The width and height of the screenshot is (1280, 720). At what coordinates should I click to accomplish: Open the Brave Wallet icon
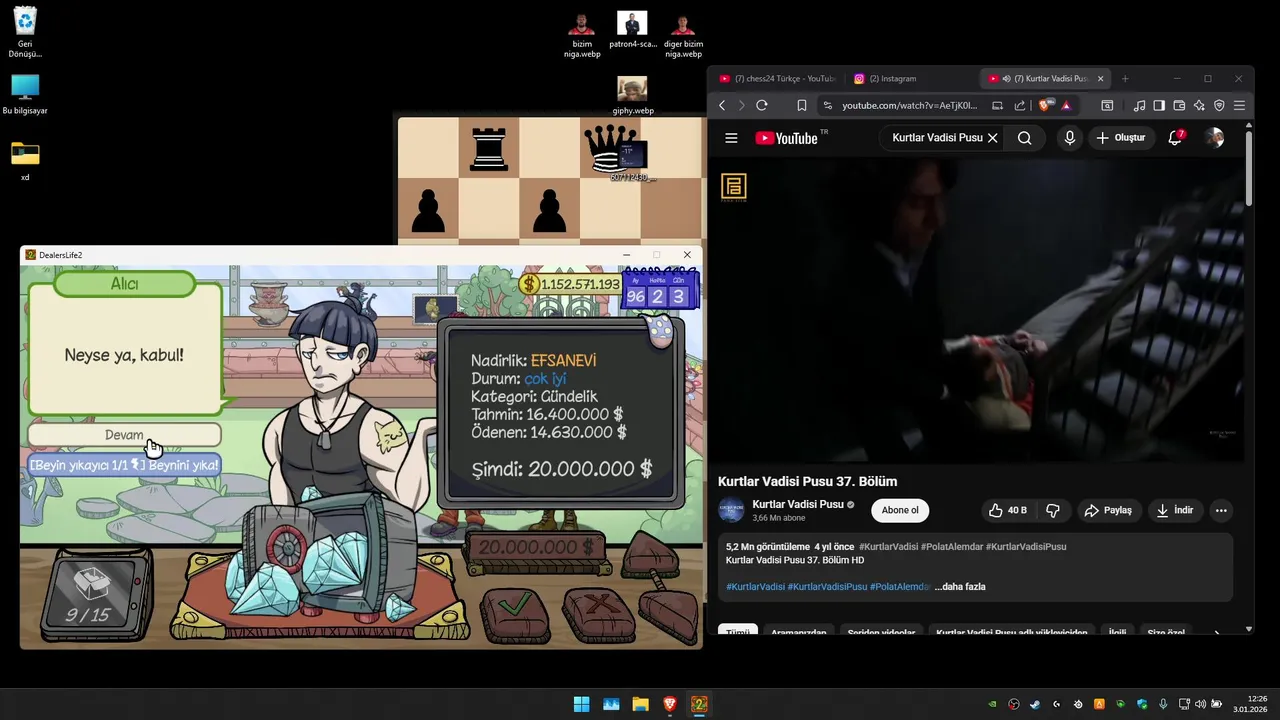(1179, 105)
